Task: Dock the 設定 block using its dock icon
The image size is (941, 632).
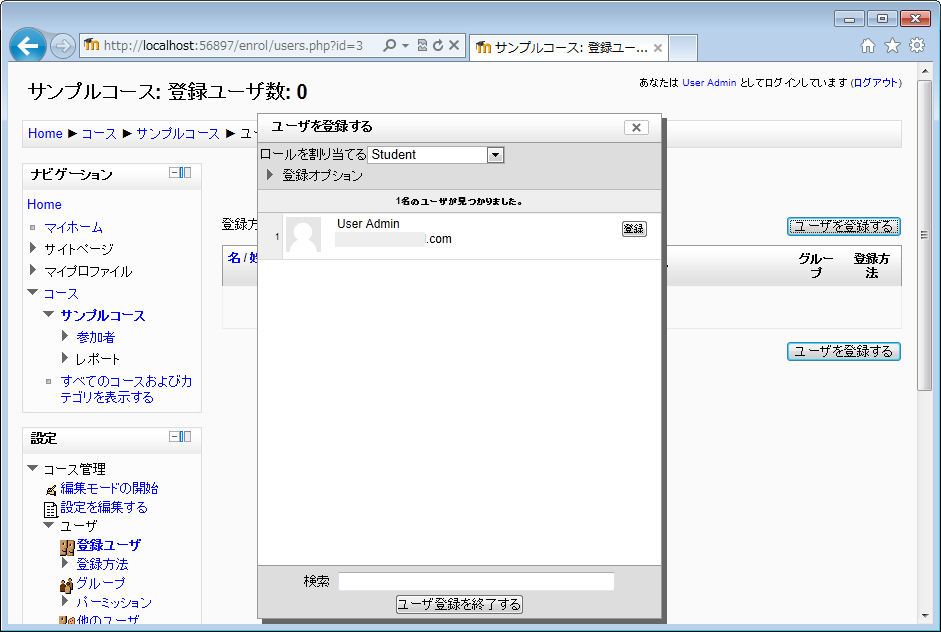Action: tap(186, 437)
